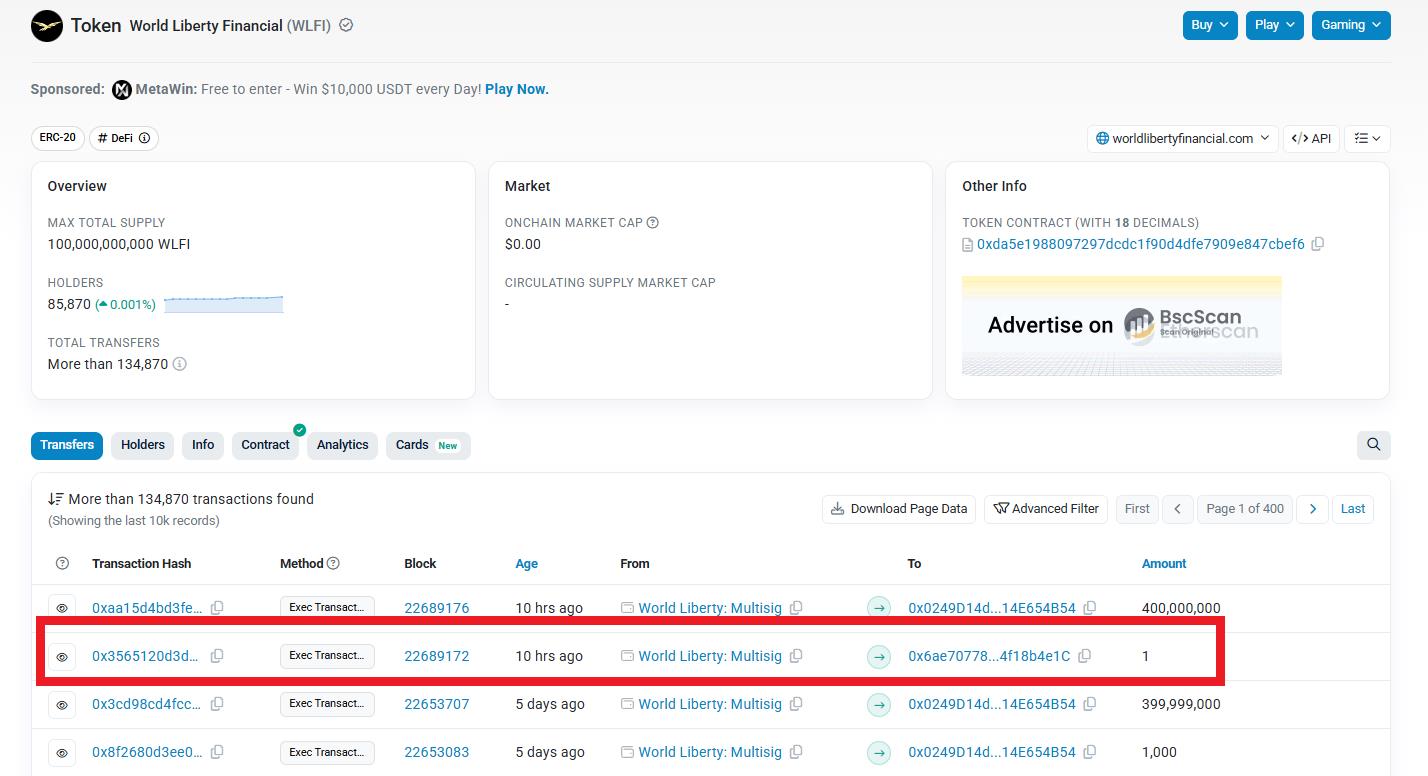Open address 0x6ae70778...4f18b4e1C

[989, 656]
